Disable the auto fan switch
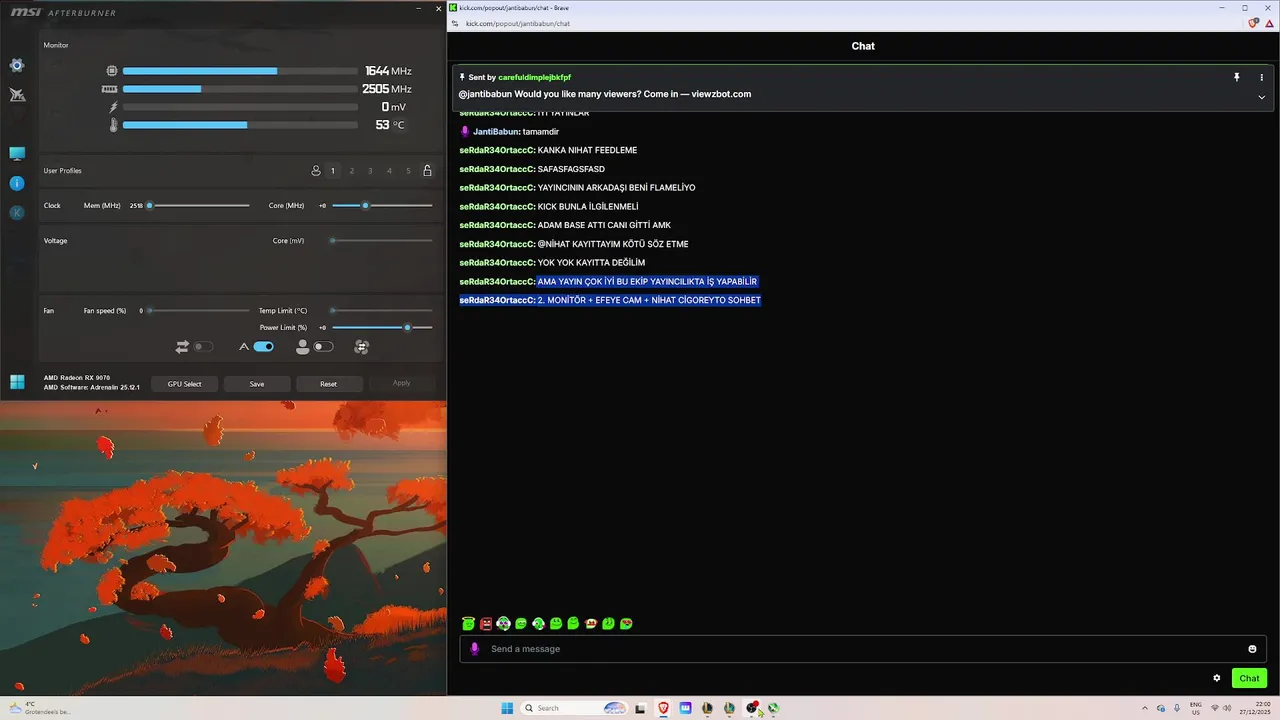Viewport: 1280px width, 720px height. (263, 347)
